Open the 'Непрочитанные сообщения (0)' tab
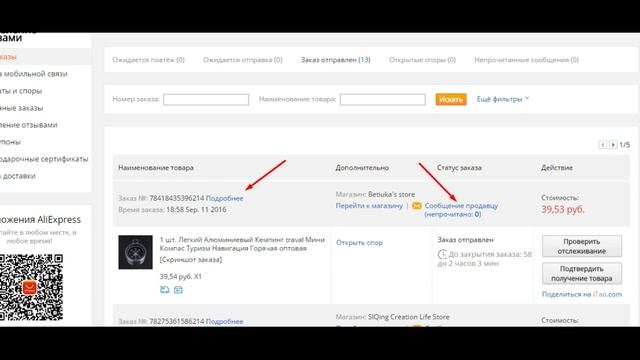This screenshot has height=360, width=640. 527,60
